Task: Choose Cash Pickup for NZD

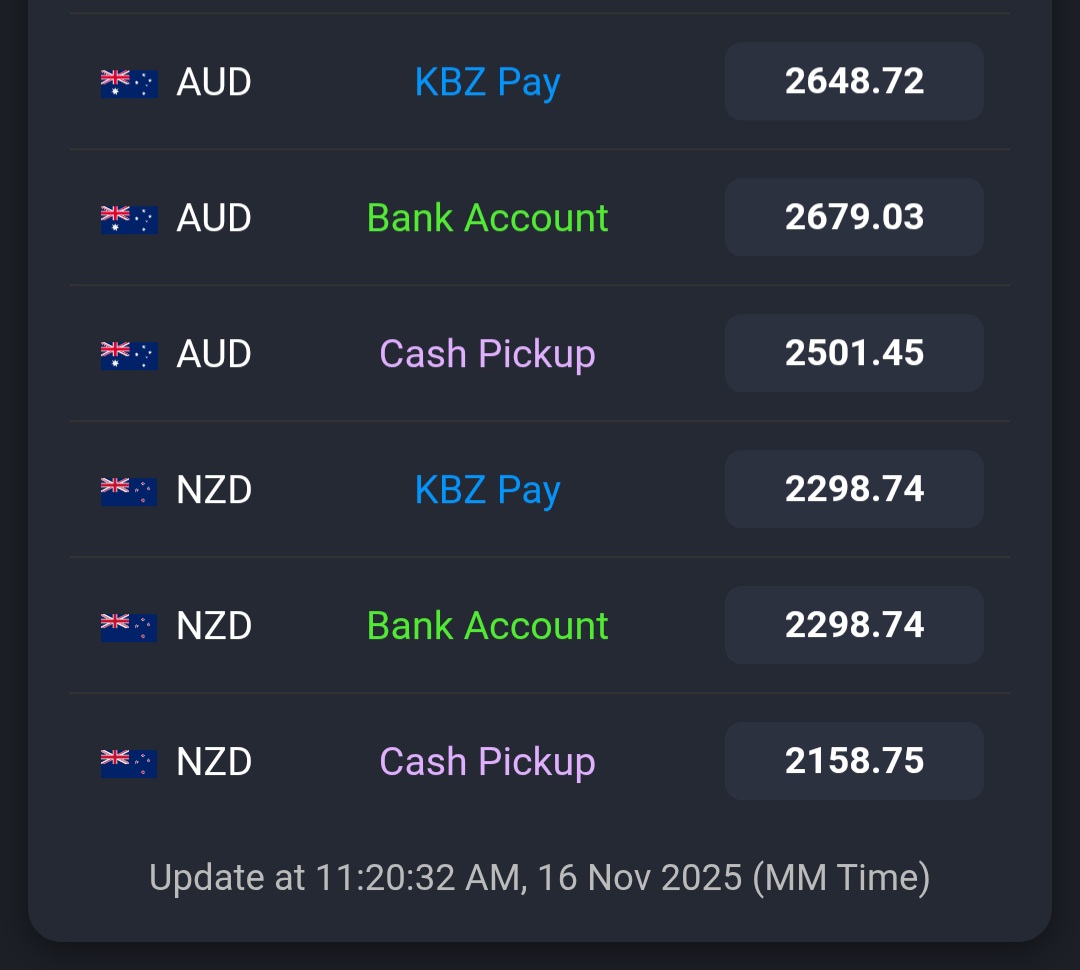Action: point(487,762)
